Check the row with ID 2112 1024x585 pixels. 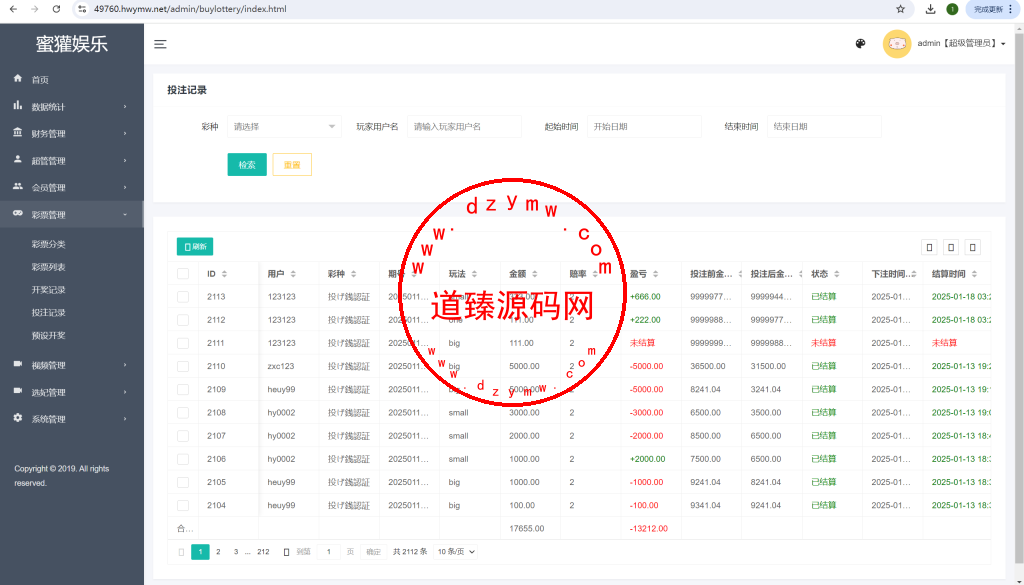183,320
